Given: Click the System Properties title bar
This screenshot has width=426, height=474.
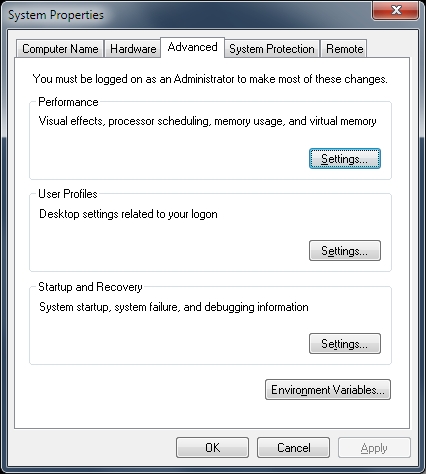Looking at the screenshot, I should [187, 15].
